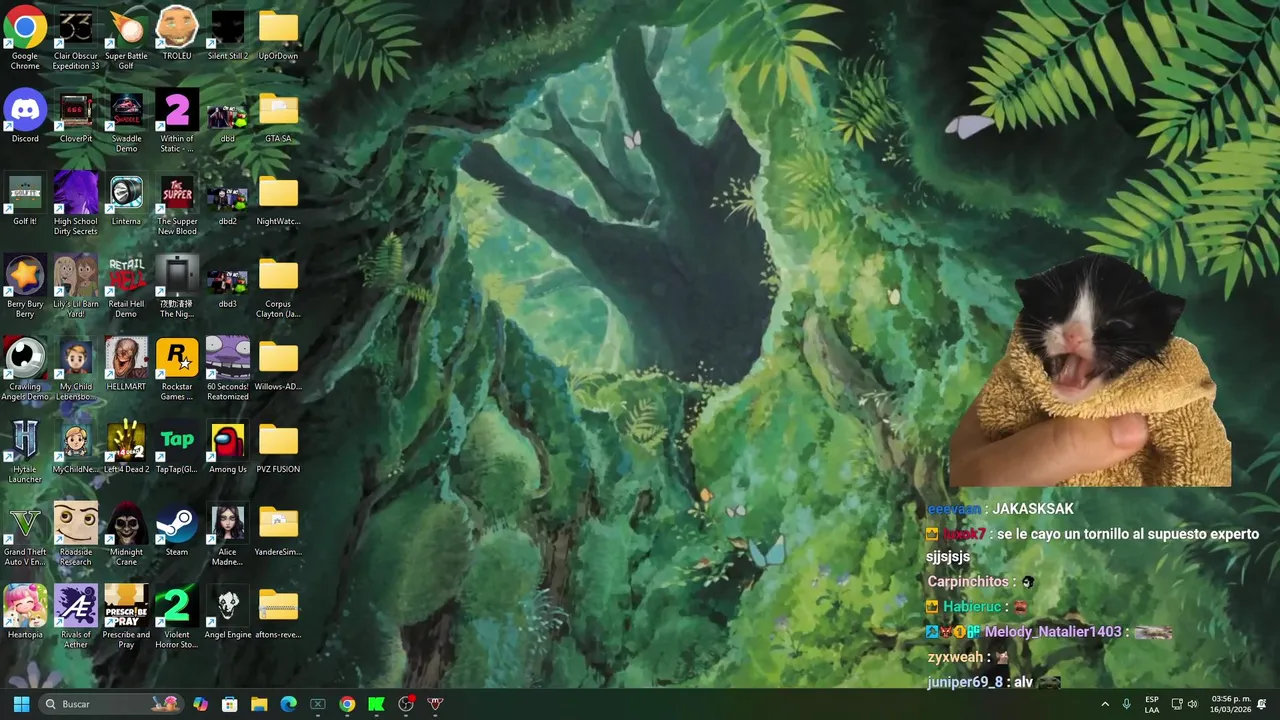Click the Buscar taskbar search box
This screenshot has width=1280, height=720.
click(112, 704)
